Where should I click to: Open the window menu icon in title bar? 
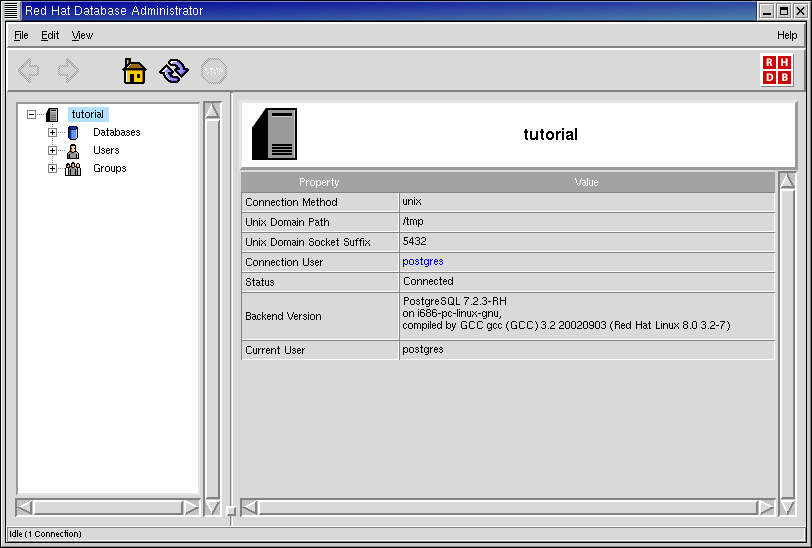[x=11, y=10]
